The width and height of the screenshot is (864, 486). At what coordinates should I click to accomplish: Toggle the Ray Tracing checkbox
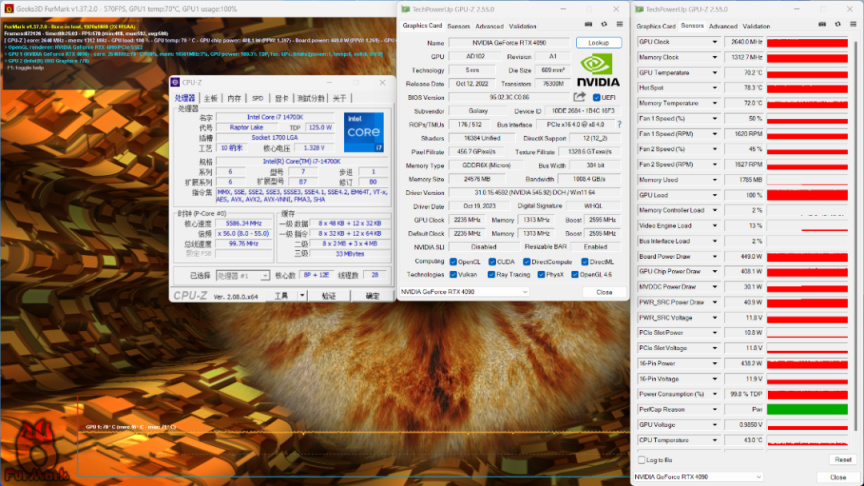(491, 274)
